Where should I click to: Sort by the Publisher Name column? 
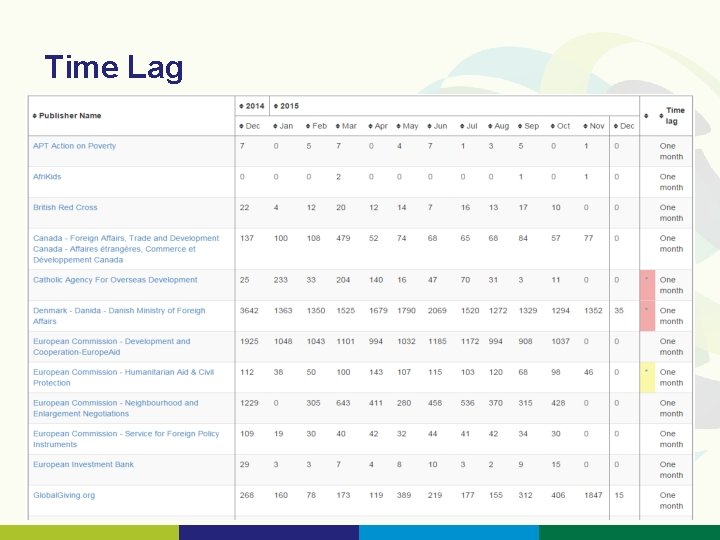(67, 116)
